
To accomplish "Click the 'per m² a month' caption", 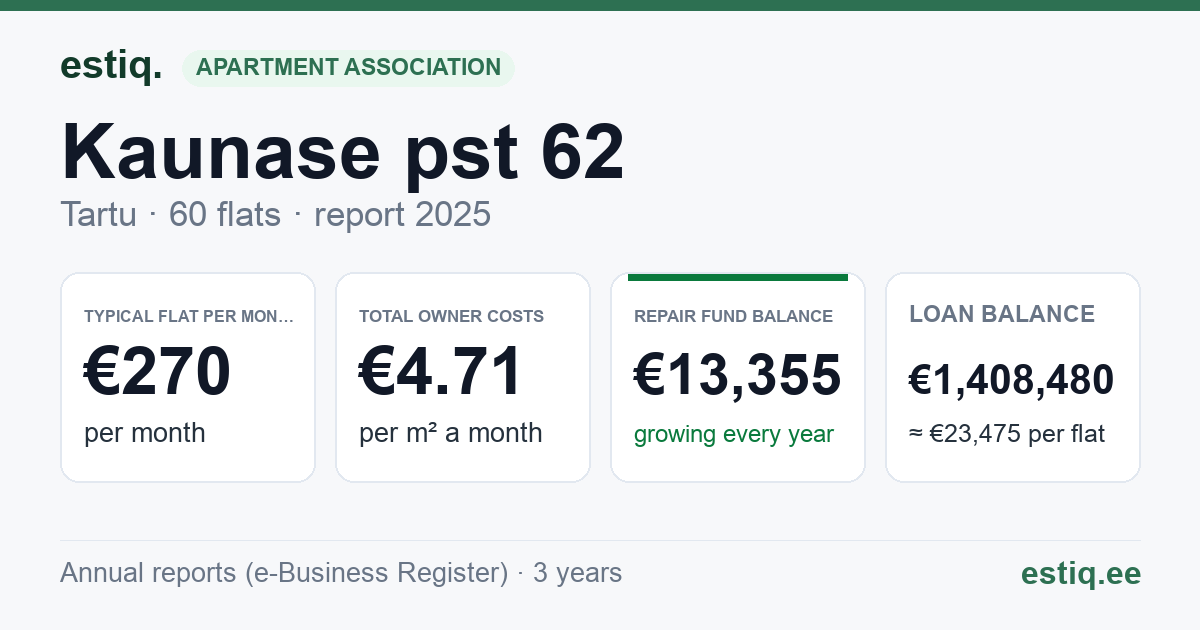I will [x=451, y=433].
